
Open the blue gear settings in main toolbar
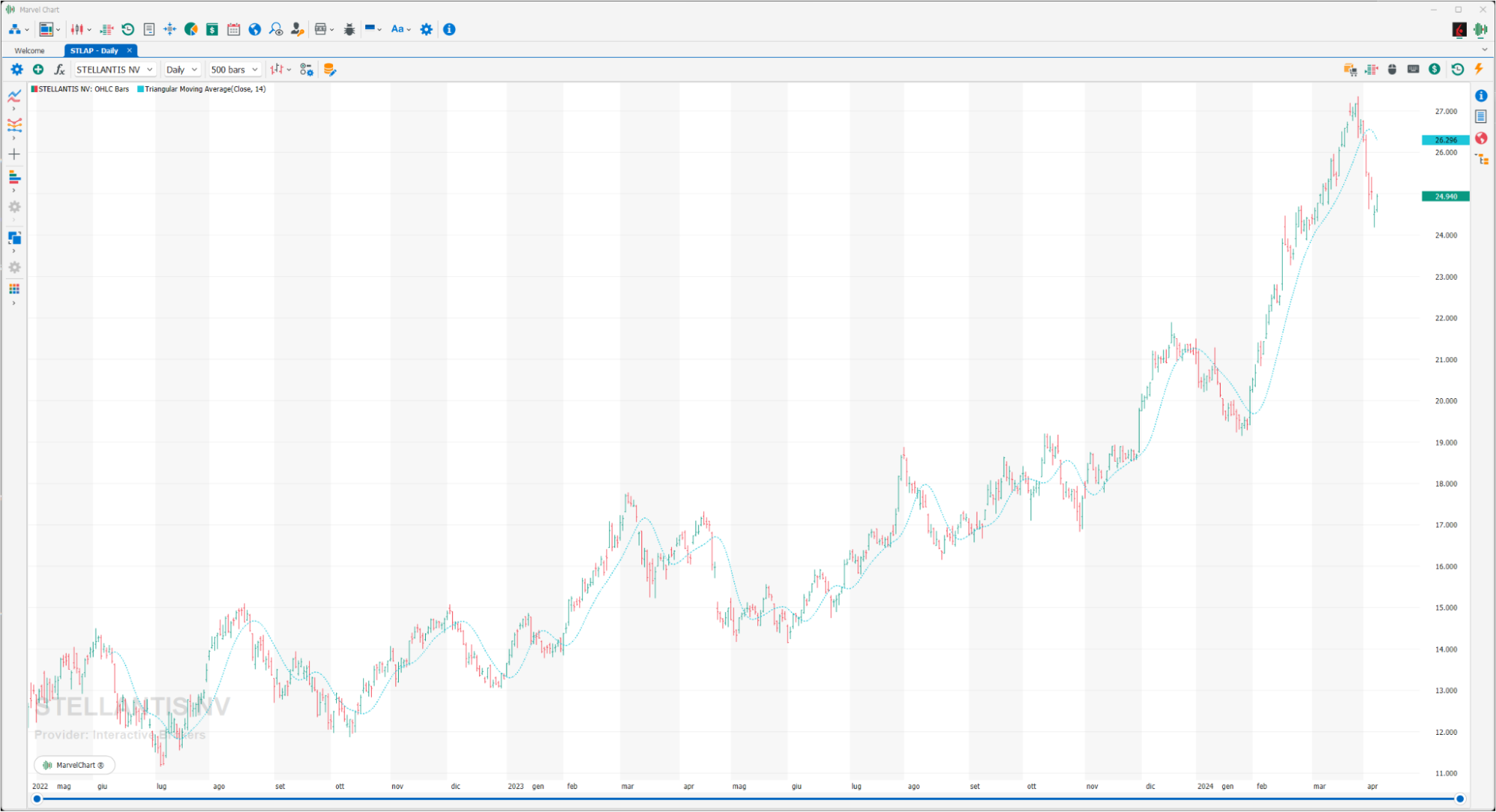pyautogui.click(x=426, y=29)
